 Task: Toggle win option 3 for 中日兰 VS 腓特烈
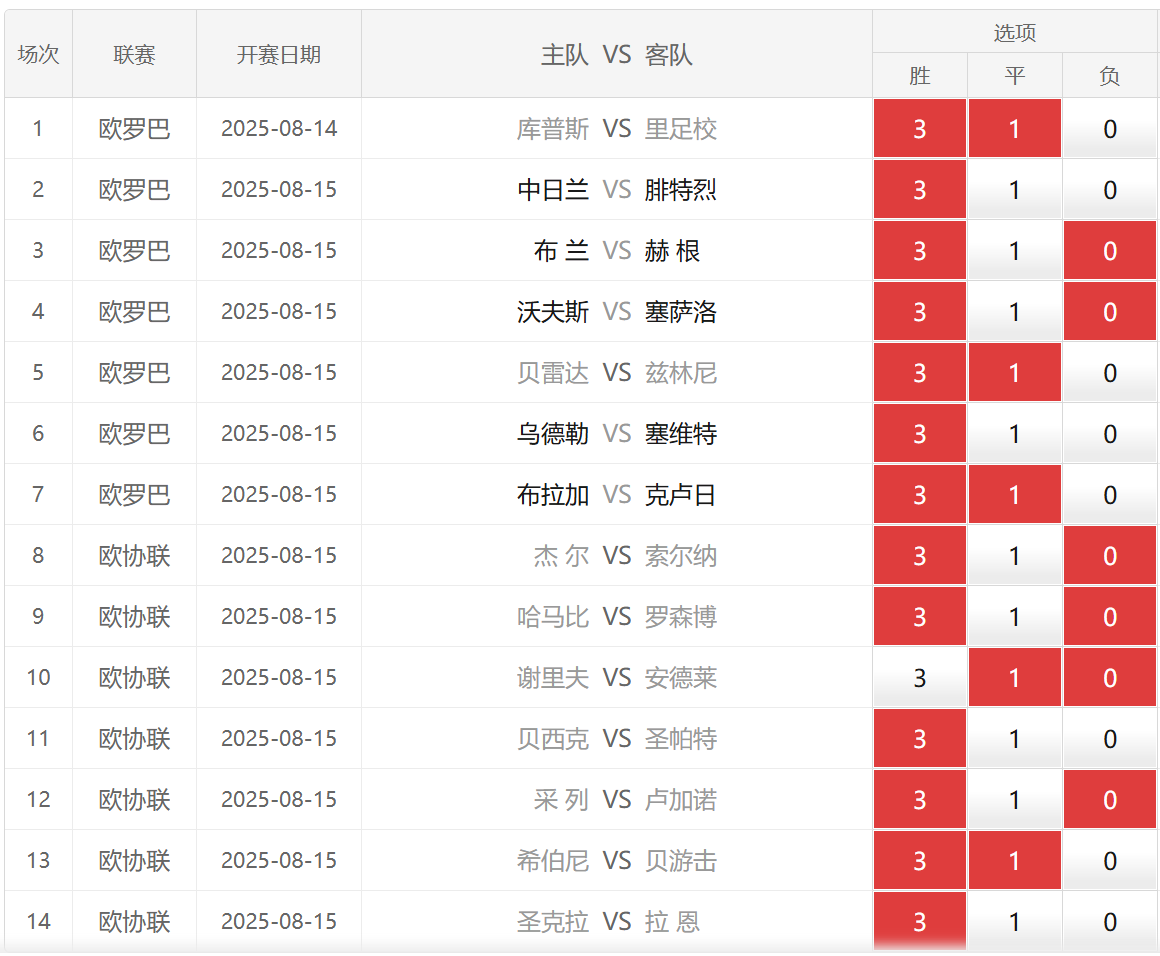[x=920, y=189]
